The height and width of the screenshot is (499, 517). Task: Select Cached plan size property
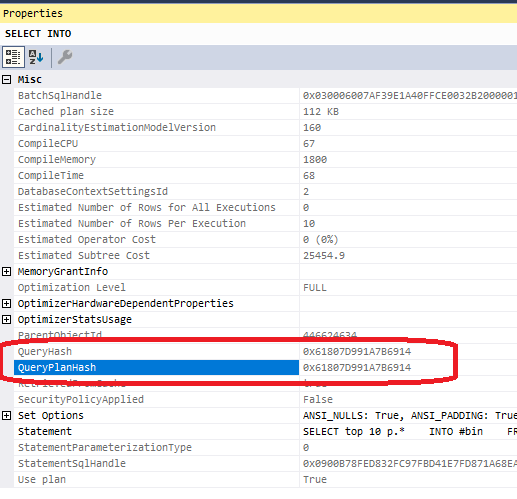point(66,112)
